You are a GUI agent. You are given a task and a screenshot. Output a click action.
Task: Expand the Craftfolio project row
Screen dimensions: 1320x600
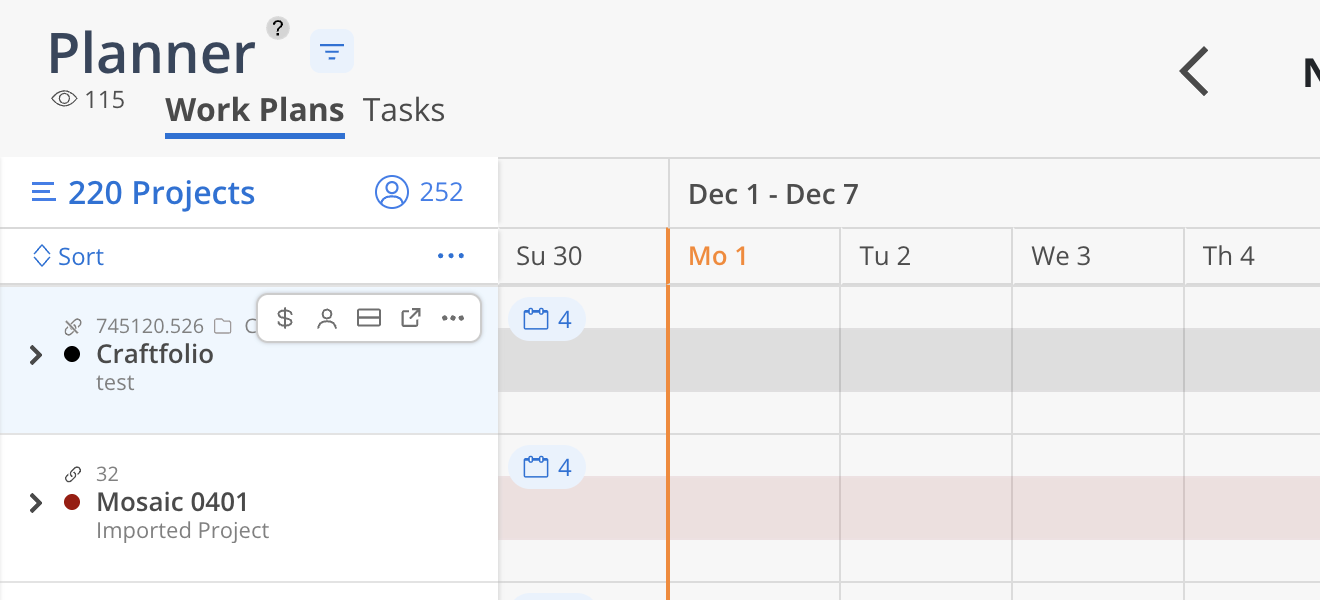pyautogui.click(x=36, y=354)
